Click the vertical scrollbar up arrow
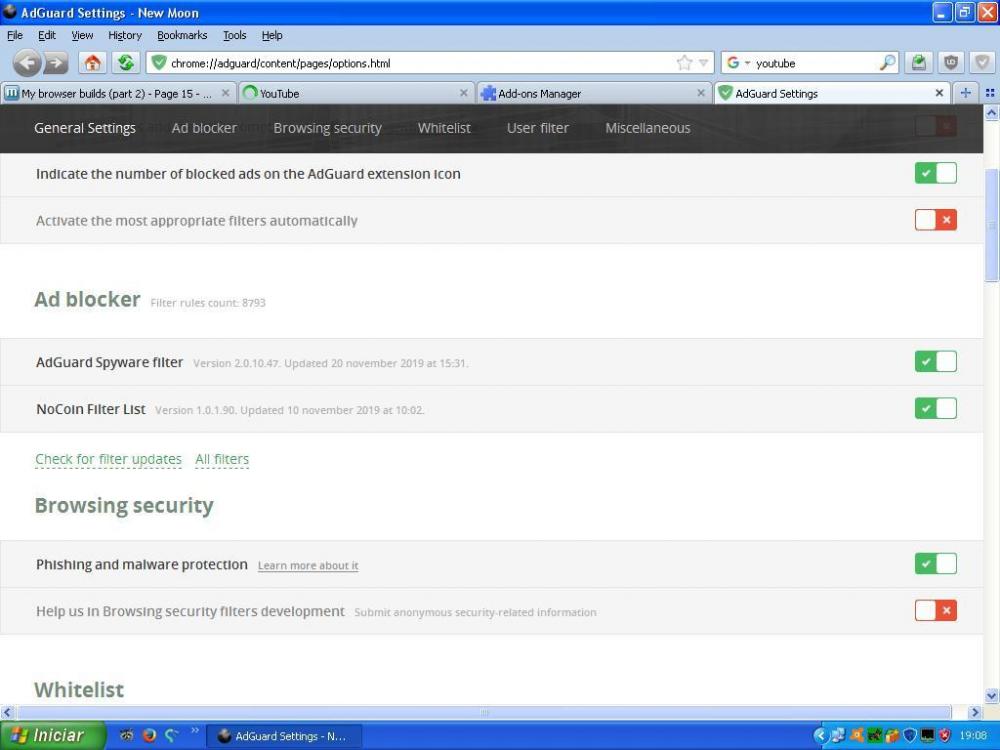 [x=992, y=113]
